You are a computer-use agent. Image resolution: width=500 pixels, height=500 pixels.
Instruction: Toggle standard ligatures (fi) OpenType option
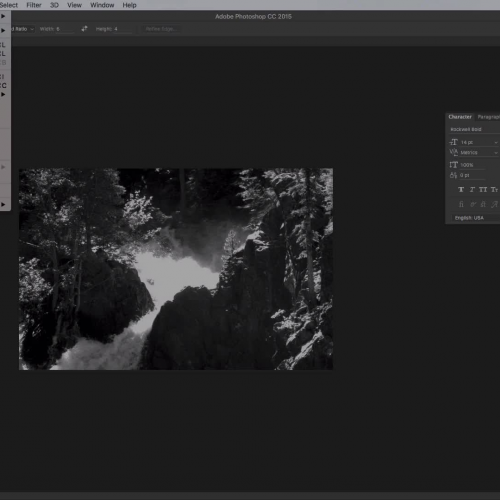pyautogui.click(x=461, y=204)
